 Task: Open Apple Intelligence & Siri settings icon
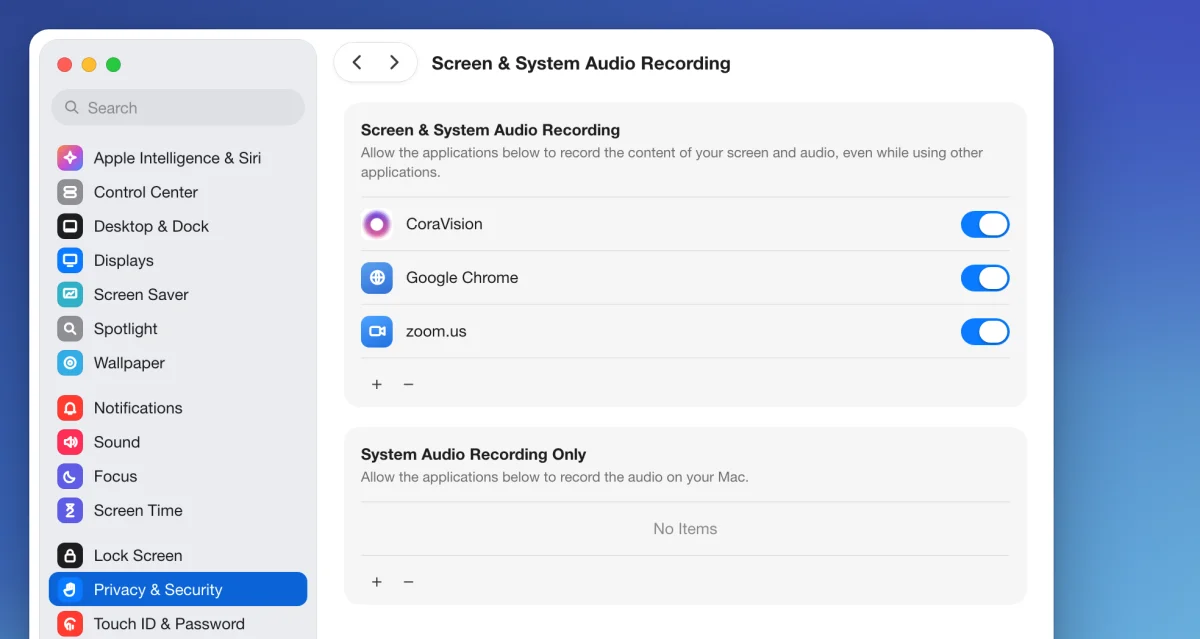70,158
